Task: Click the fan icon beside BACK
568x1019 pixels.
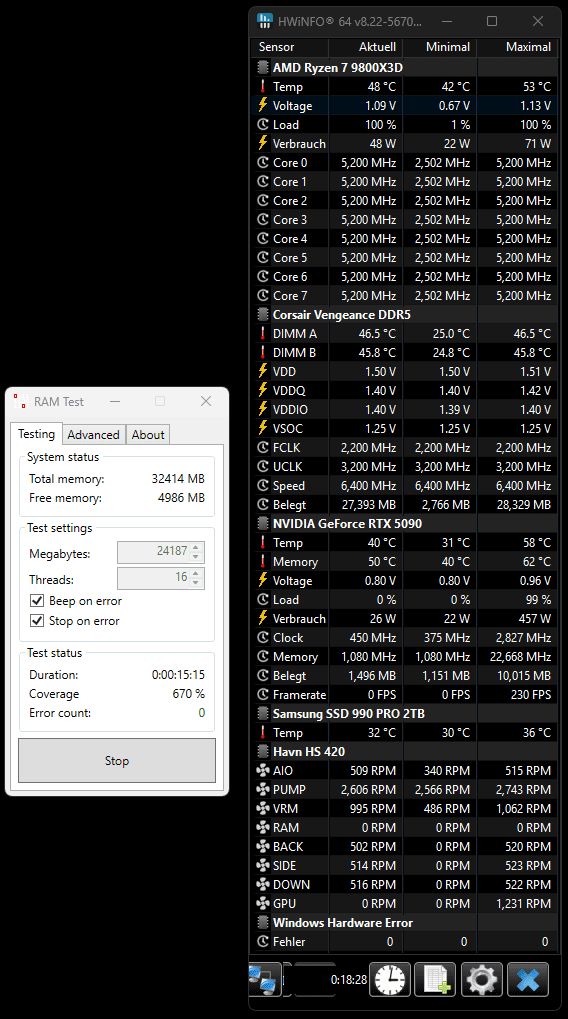Action: (x=263, y=846)
